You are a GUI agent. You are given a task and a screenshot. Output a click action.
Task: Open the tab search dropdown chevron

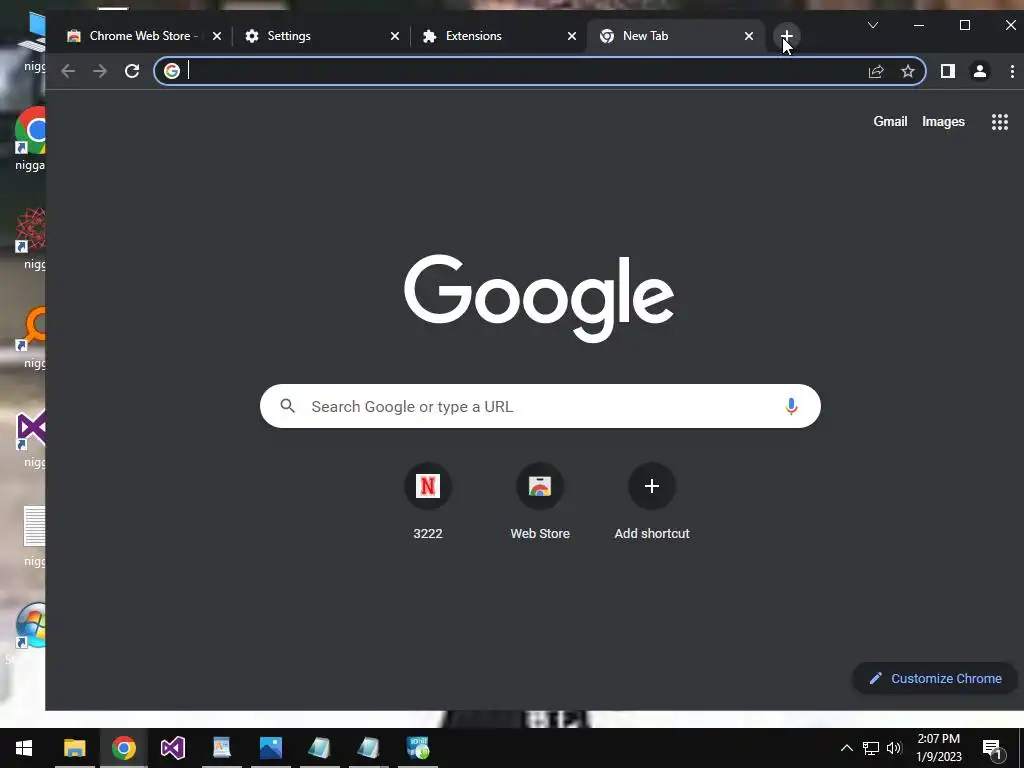[x=872, y=25]
